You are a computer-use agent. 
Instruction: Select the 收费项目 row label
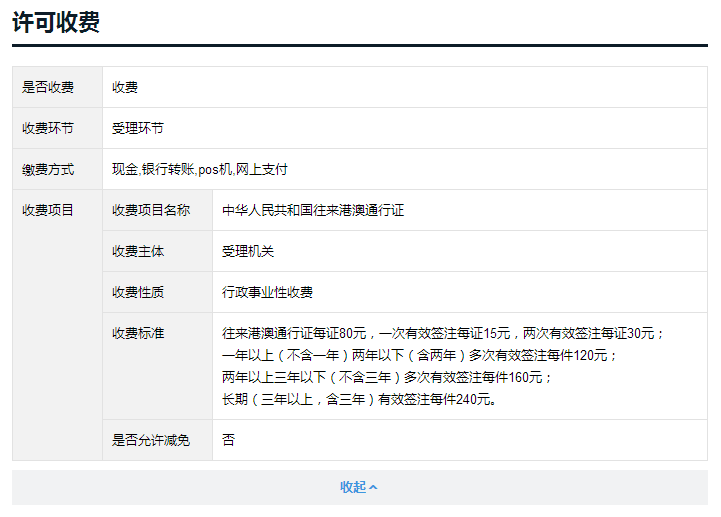(48, 210)
